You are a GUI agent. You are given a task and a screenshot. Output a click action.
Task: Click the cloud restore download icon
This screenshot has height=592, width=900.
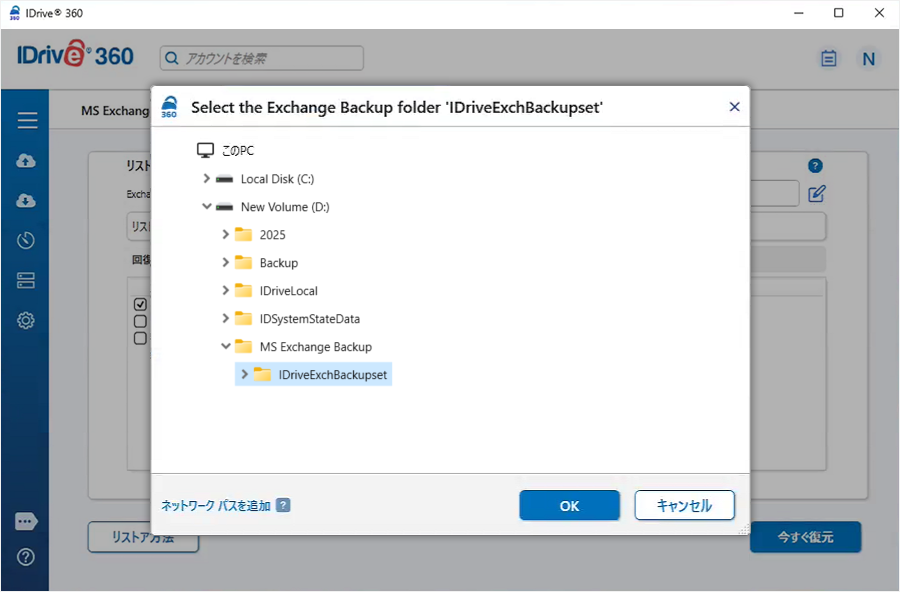[x=27, y=201]
